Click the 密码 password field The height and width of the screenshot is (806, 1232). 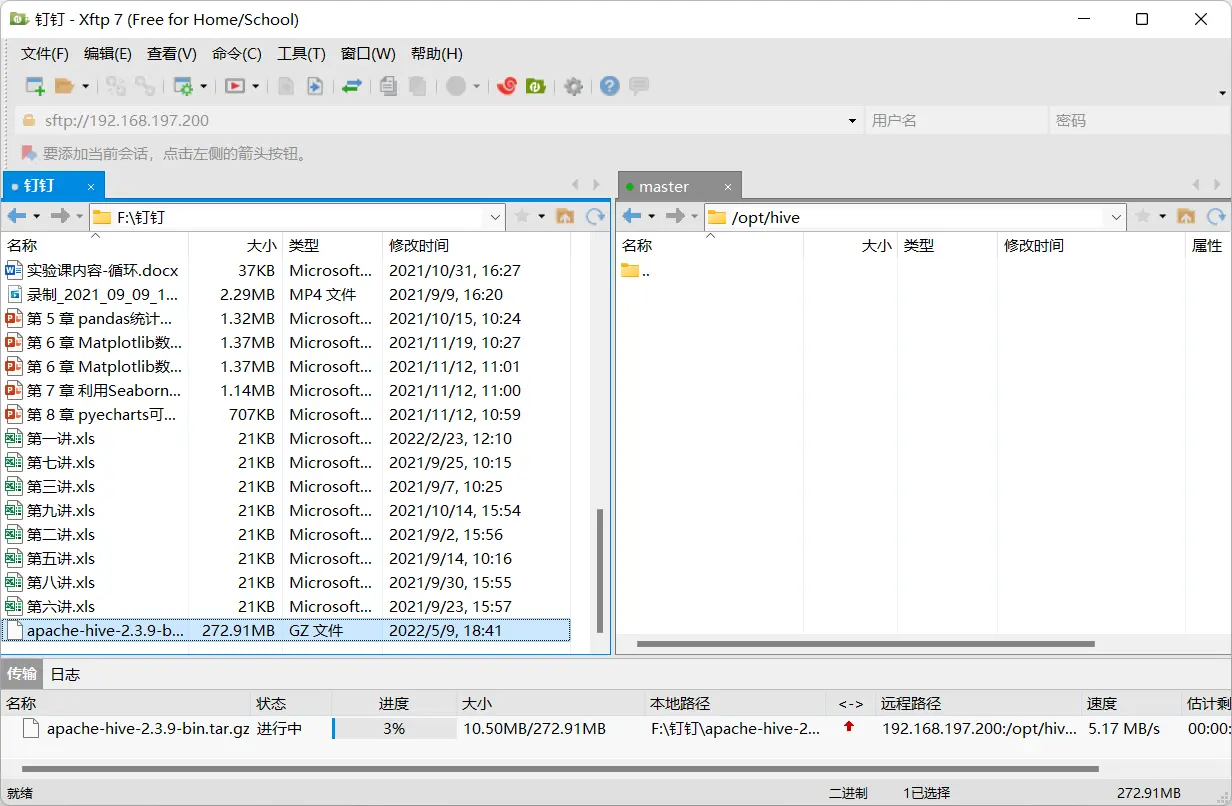[x=1138, y=120]
